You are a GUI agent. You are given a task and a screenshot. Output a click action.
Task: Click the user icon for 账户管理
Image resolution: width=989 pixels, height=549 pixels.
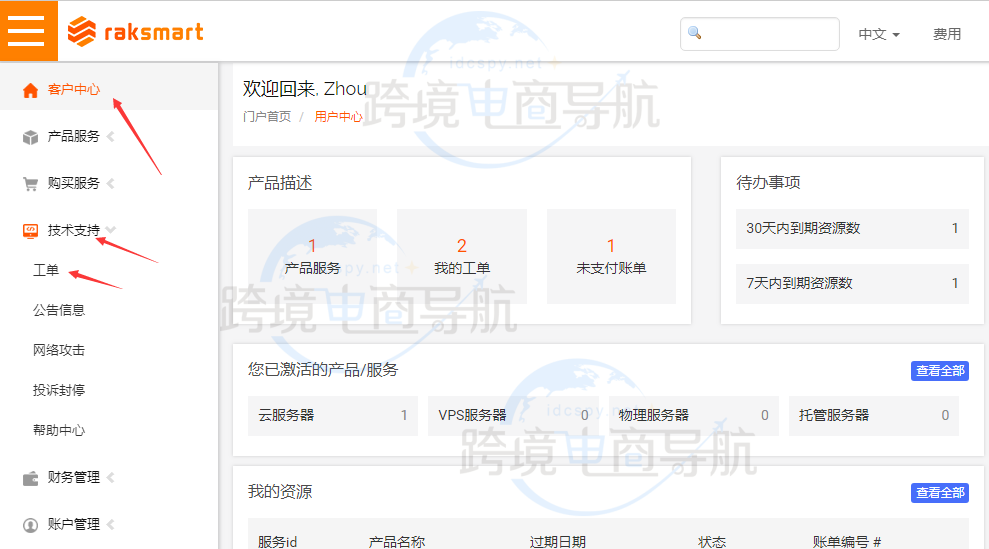pyautogui.click(x=30, y=525)
